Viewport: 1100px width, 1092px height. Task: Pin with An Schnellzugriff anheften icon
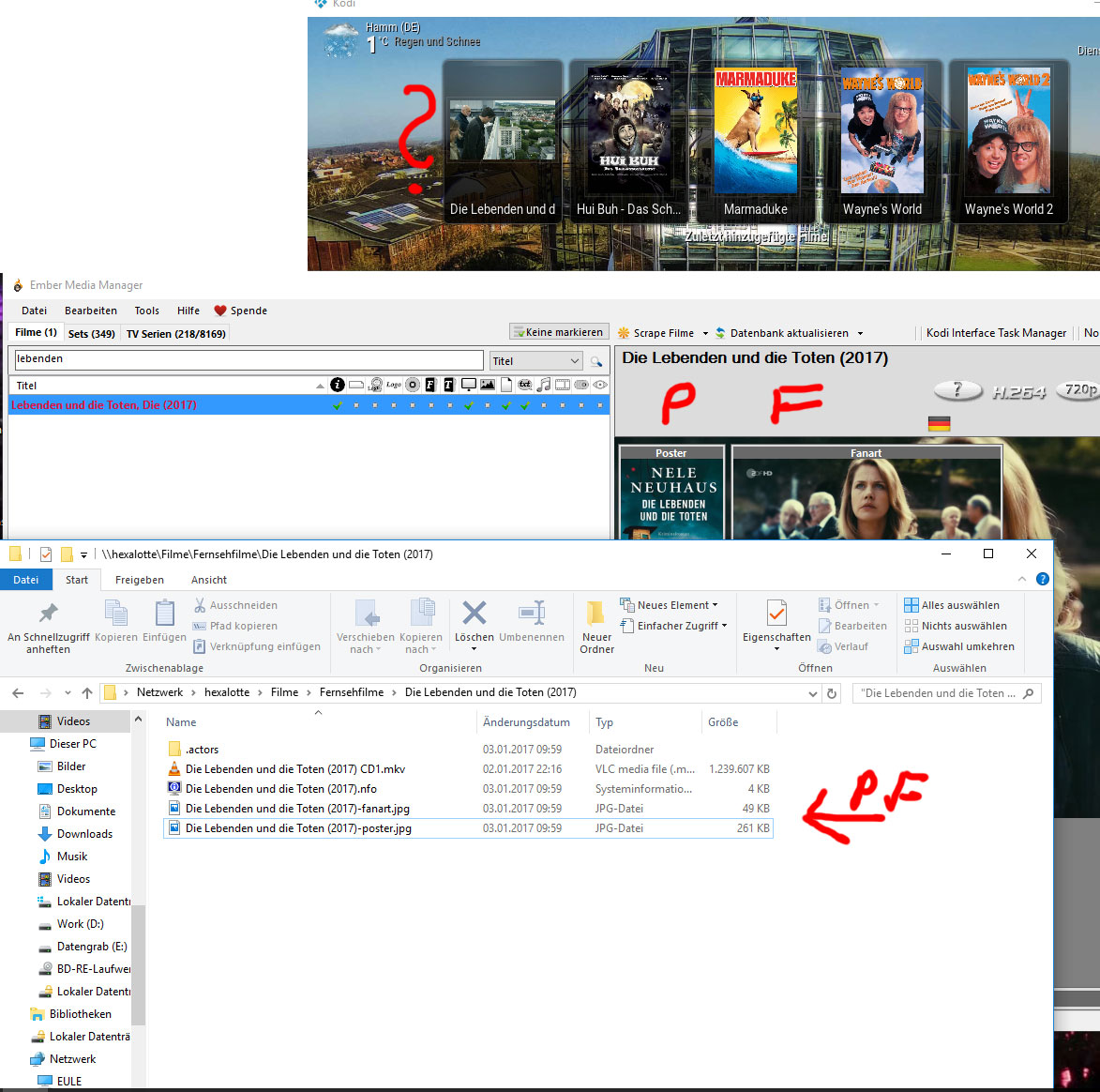click(x=49, y=613)
